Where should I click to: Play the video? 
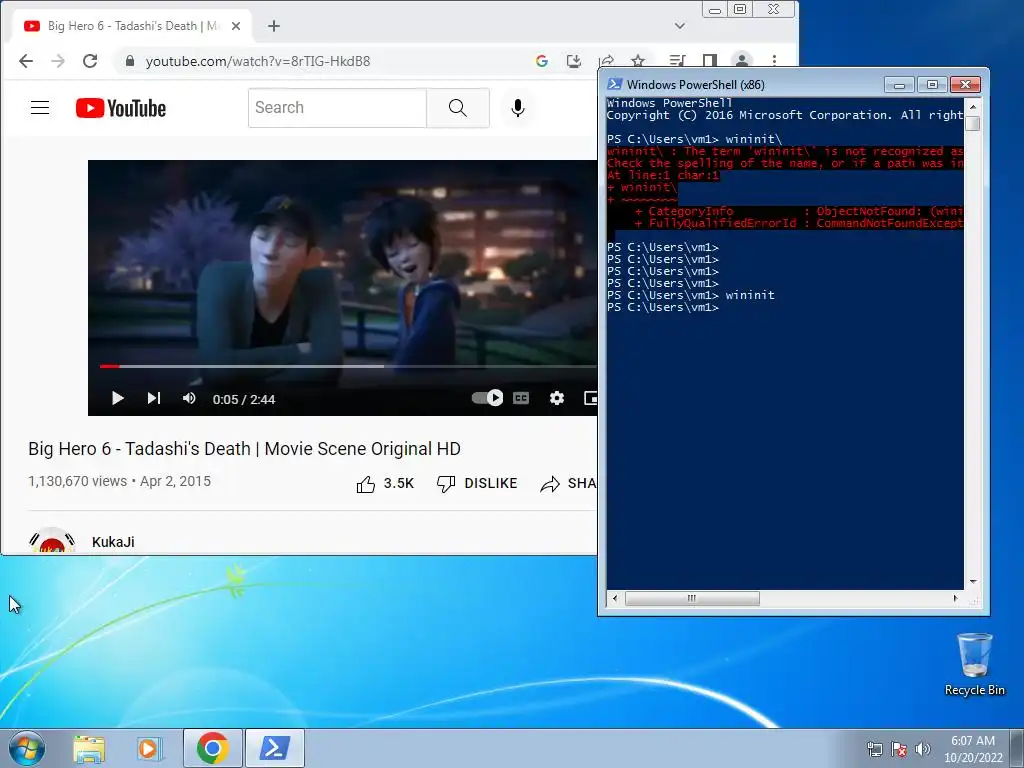118,398
